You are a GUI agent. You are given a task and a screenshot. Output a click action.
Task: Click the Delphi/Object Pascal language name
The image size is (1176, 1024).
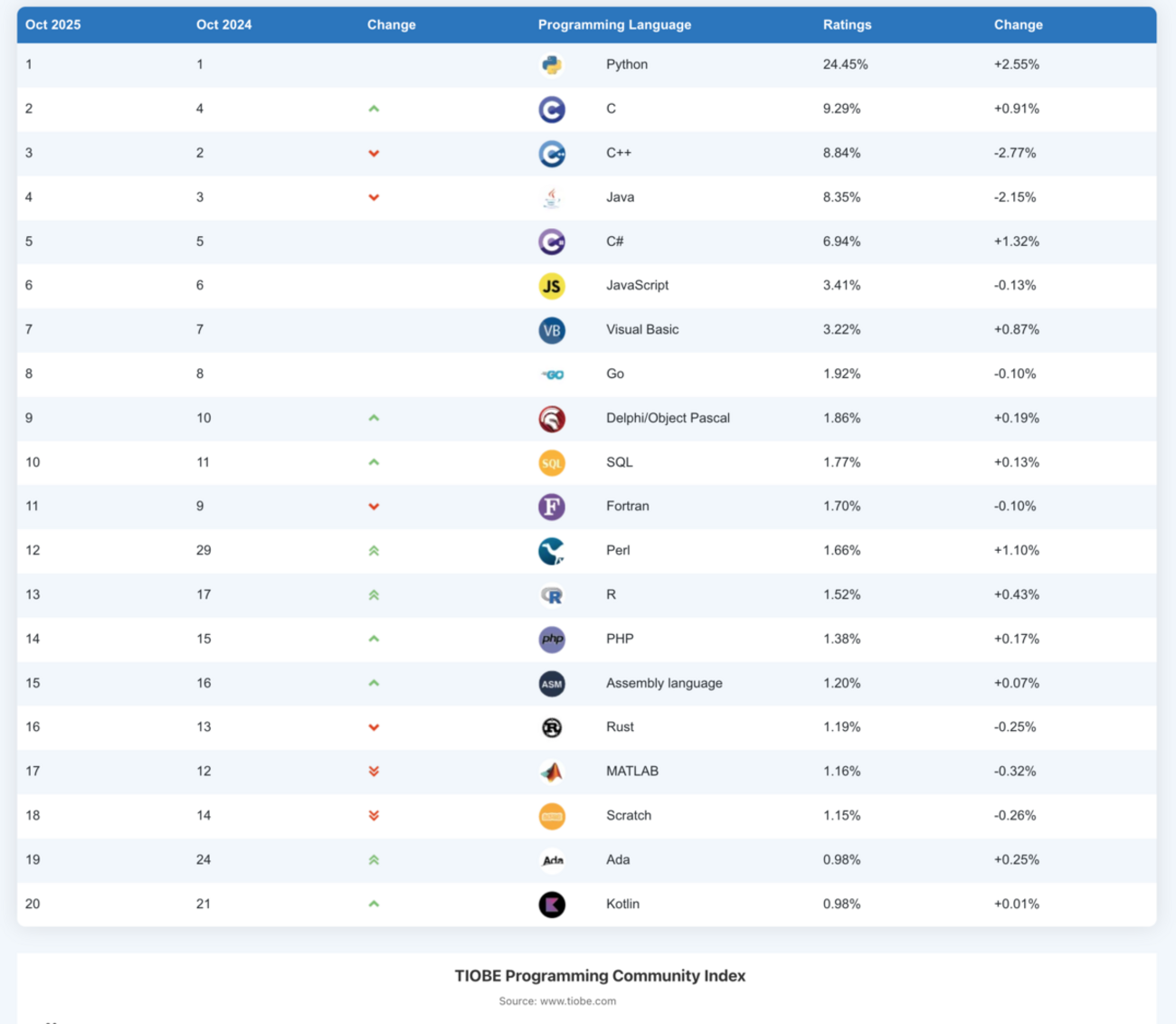(668, 418)
